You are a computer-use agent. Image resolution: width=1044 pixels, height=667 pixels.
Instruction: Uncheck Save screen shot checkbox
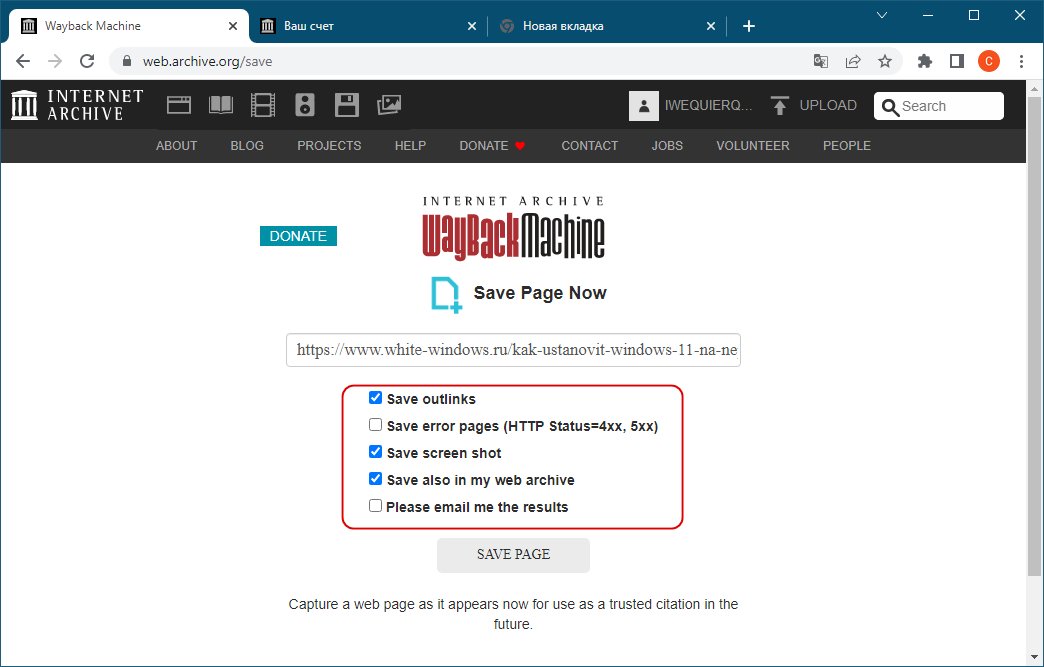click(376, 452)
